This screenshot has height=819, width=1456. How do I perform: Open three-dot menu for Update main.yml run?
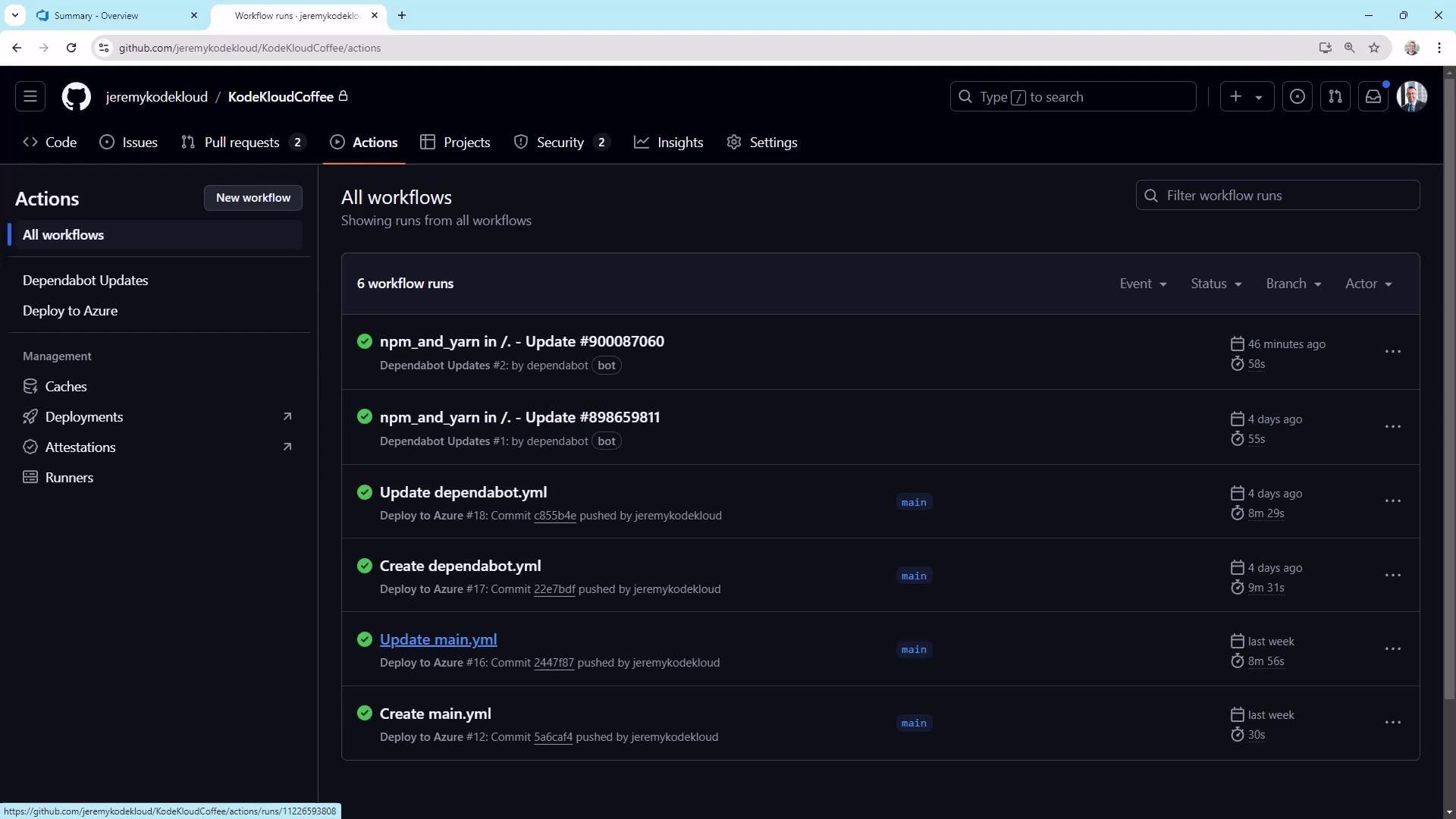[x=1393, y=649]
